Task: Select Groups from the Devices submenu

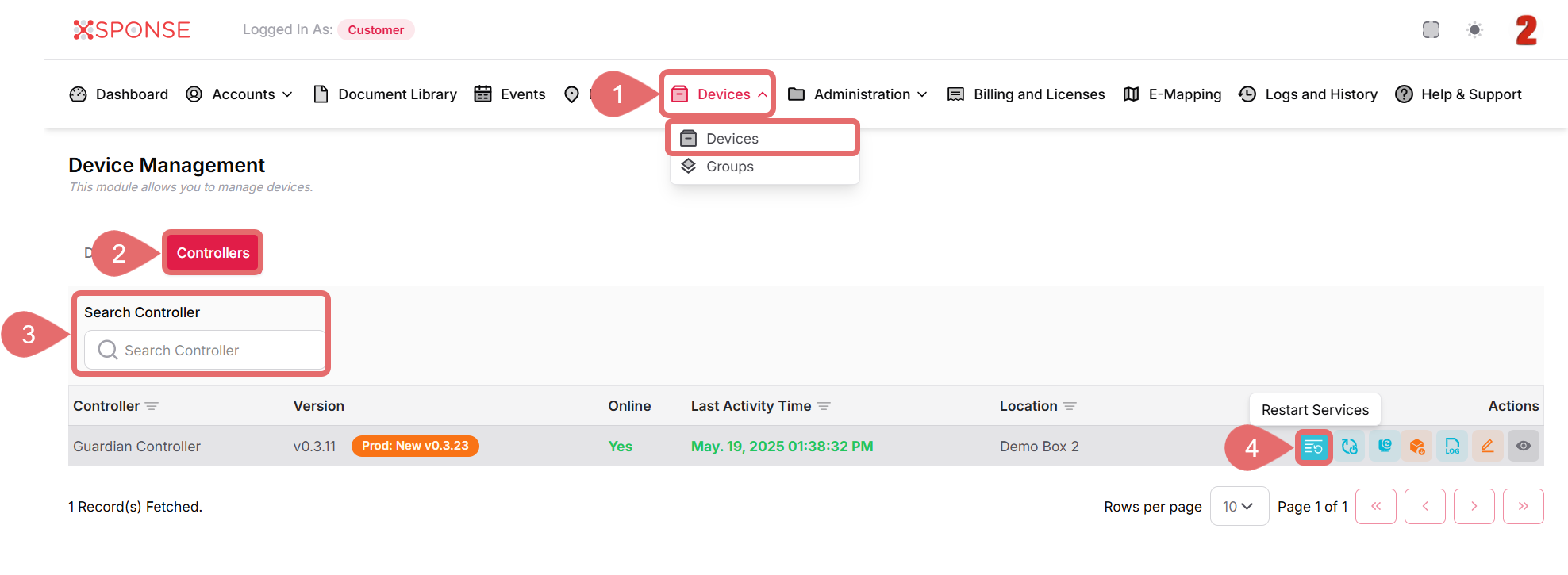Action: [x=729, y=167]
